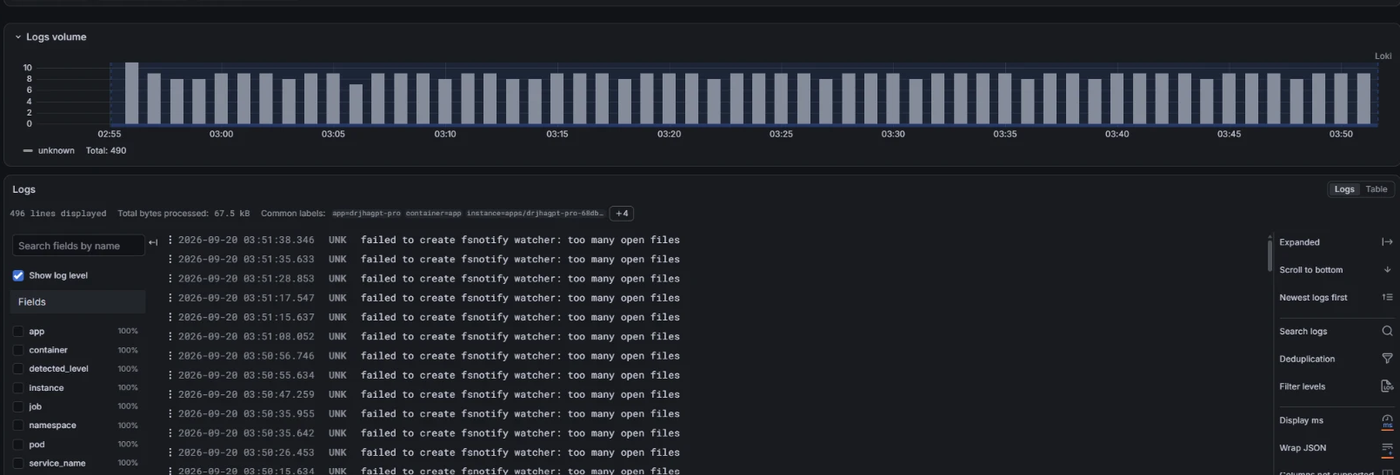Click timestamp 2026-09-20 03:51:08.052
The width and height of the screenshot is (1400, 475).
(x=246, y=337)
